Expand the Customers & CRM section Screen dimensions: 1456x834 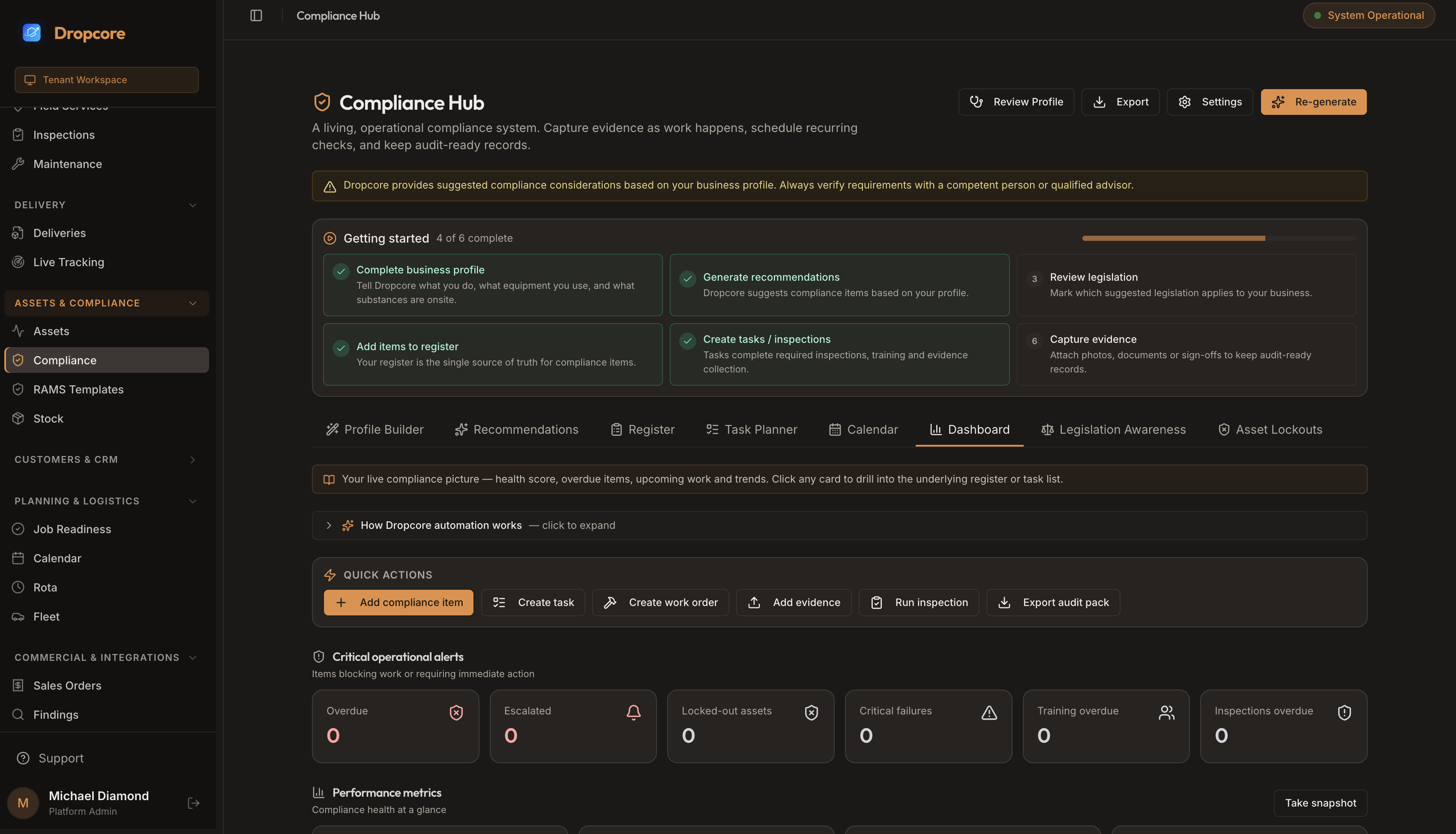coord(107,459)
